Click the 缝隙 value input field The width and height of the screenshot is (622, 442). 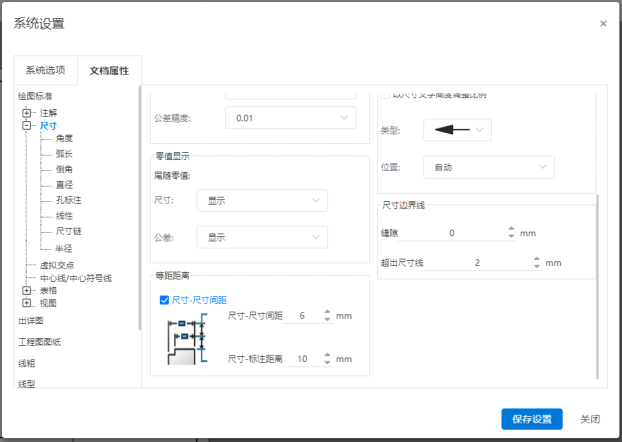[x=452, y=233]
